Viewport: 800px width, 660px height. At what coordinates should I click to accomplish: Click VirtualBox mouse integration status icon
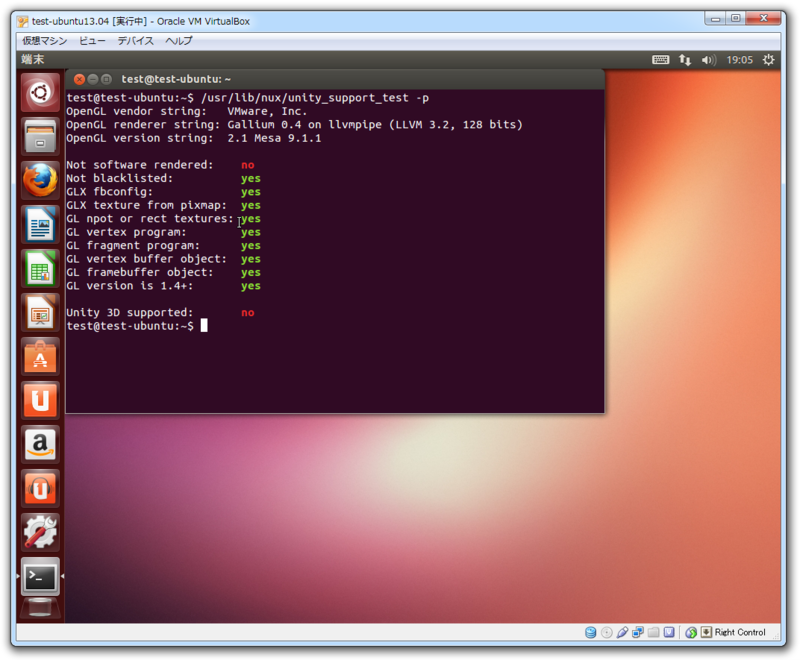(691, 632)
